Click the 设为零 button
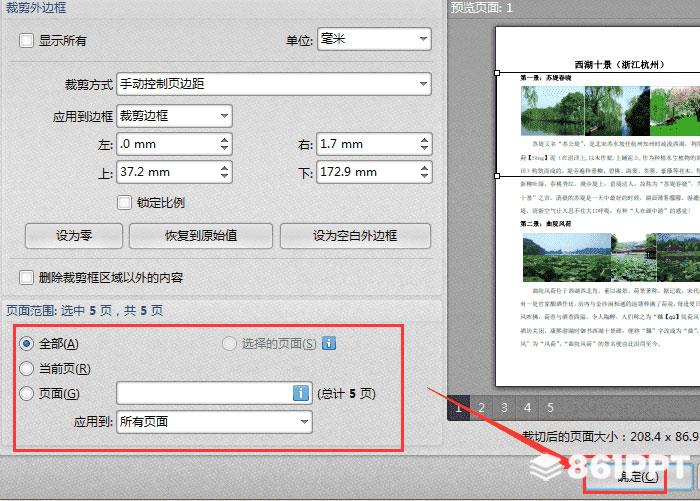 [x=74, y=236]
